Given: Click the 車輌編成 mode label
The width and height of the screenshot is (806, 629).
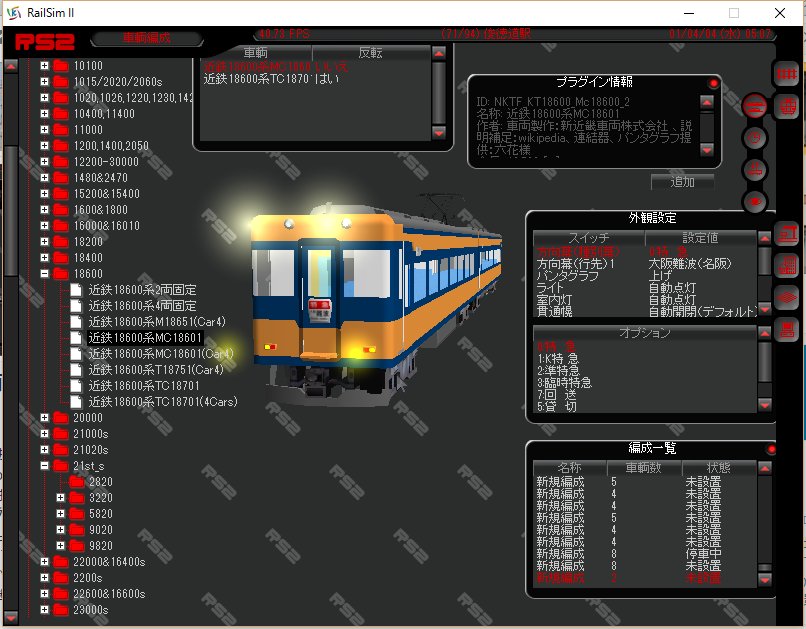Looking at the screenshot, I should click(146, 38).
